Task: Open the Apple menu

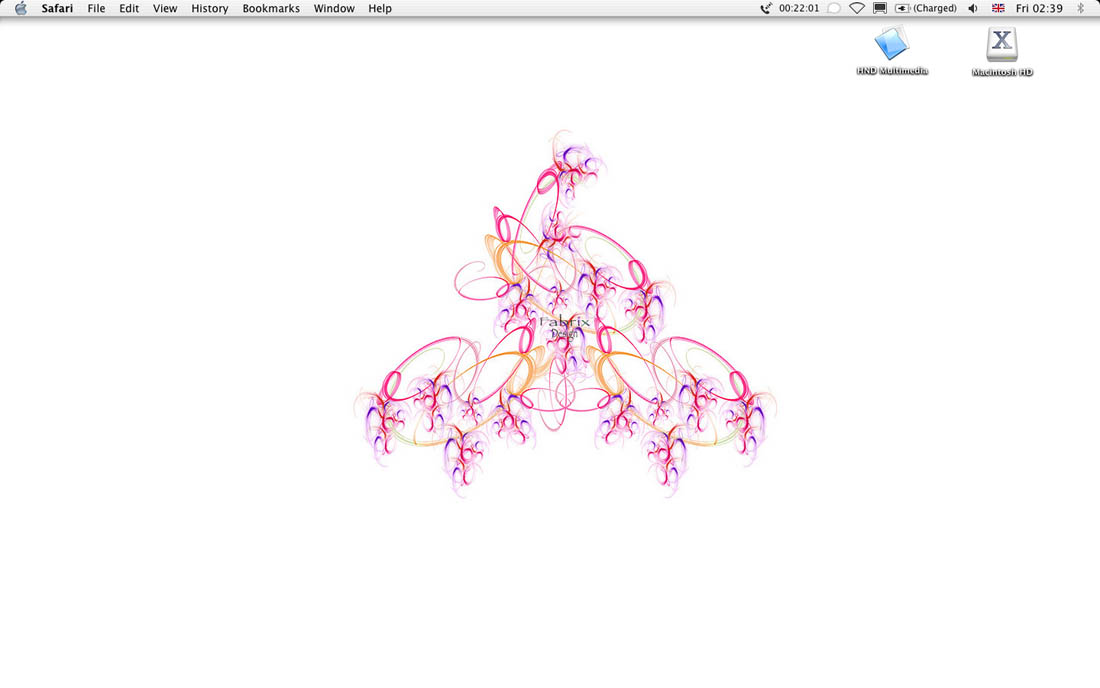Action: tap(21, 8)
